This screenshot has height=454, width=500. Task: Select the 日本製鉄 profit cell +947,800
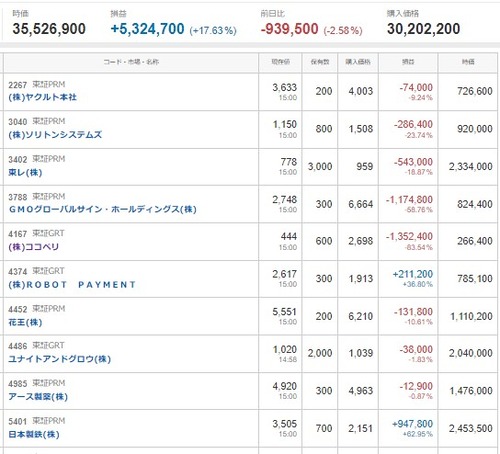pyautogui.click(x=413, y=424)
